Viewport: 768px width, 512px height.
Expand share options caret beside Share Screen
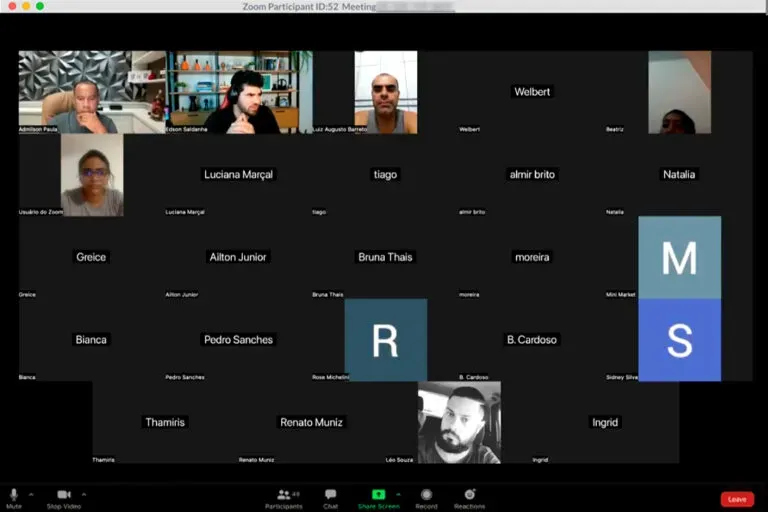point(398,494)
